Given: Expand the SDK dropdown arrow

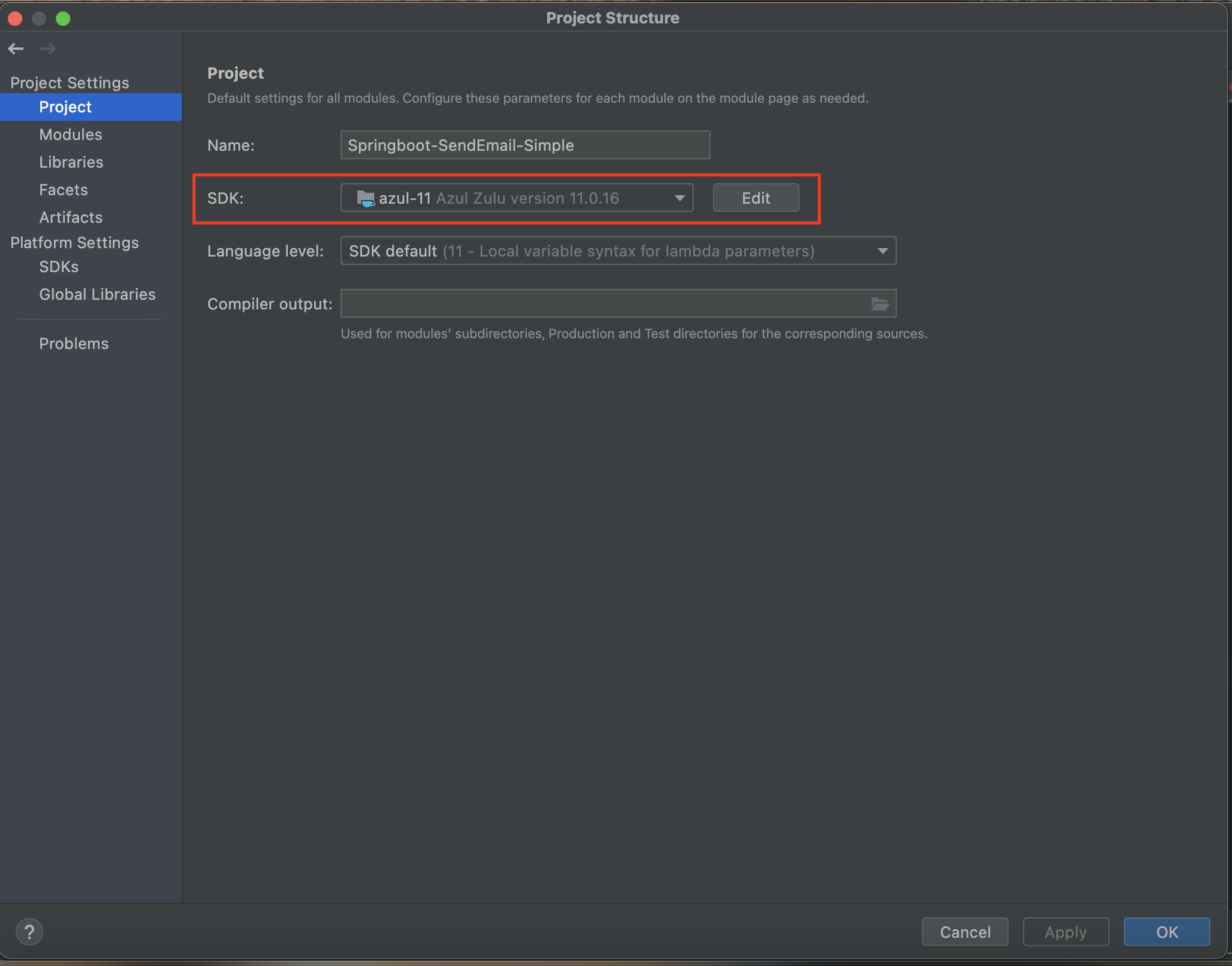Looking at the screenshot, I should [x=679, y=198].
